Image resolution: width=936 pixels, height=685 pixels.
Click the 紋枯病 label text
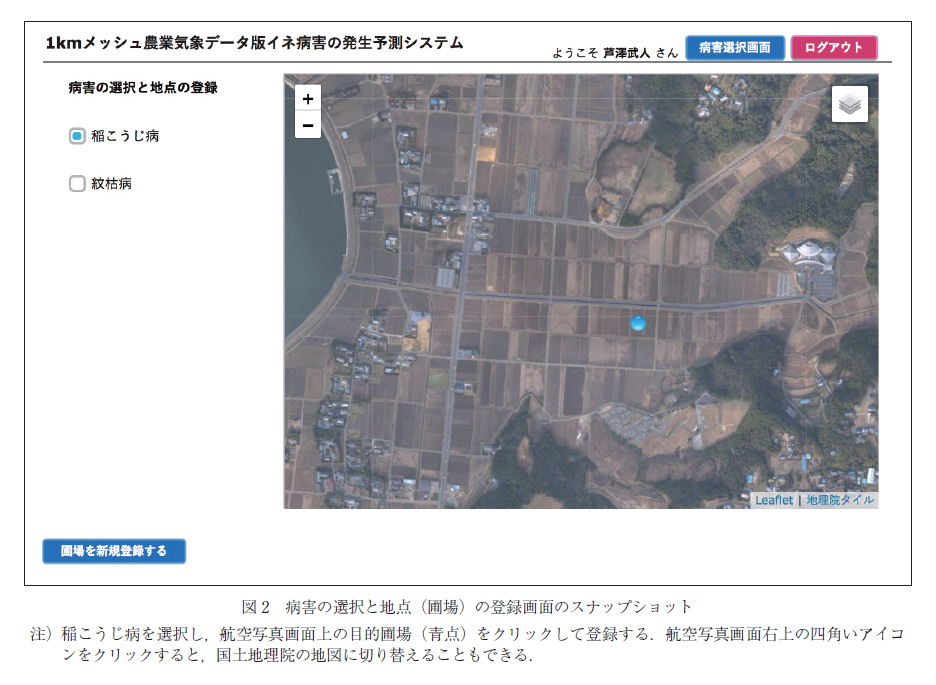tap(112, 183)
